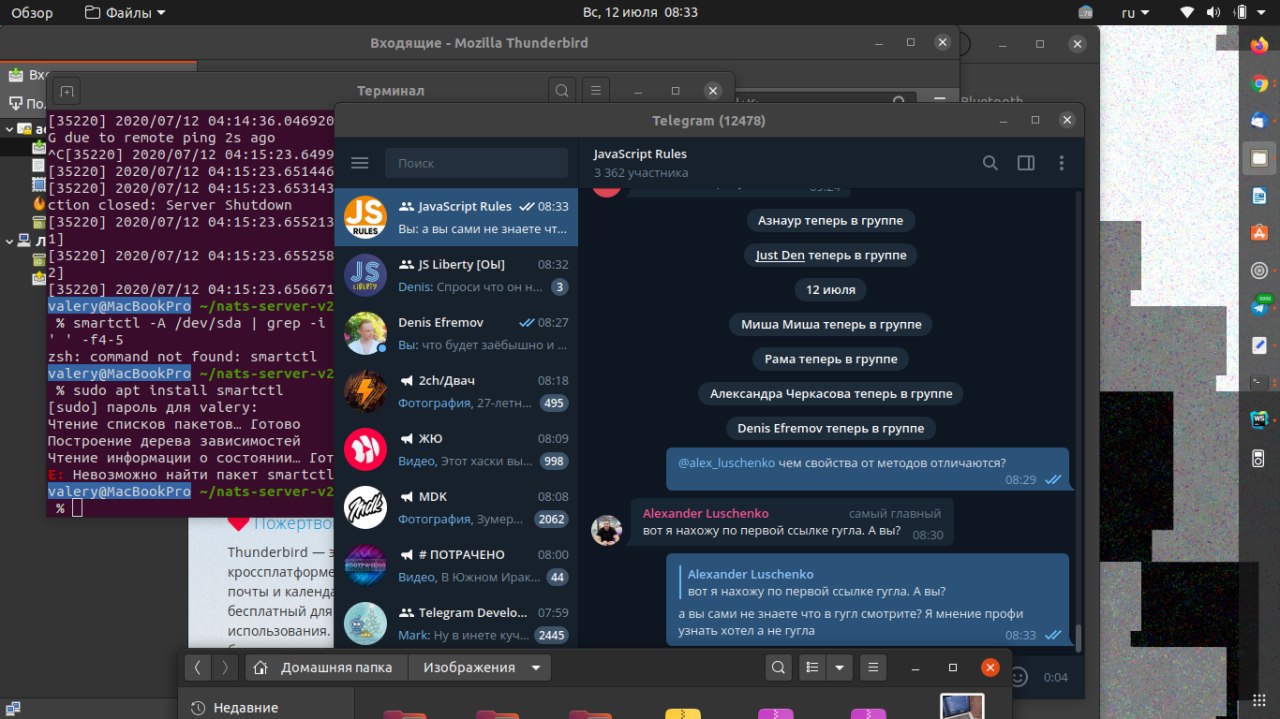Focus Telegram's Поиск search field
The width and height of the screenshot is (1280, 719).
coord(476,163)
